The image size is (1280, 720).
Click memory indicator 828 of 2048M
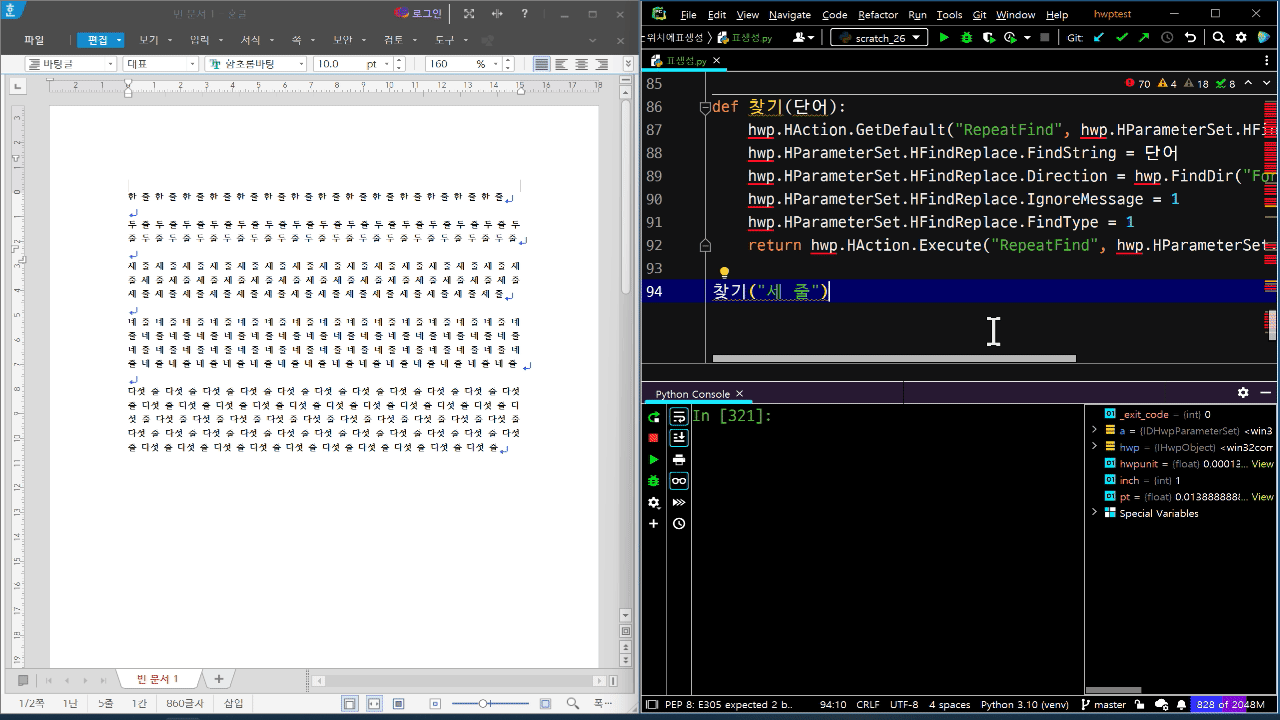pos(1230,705)
